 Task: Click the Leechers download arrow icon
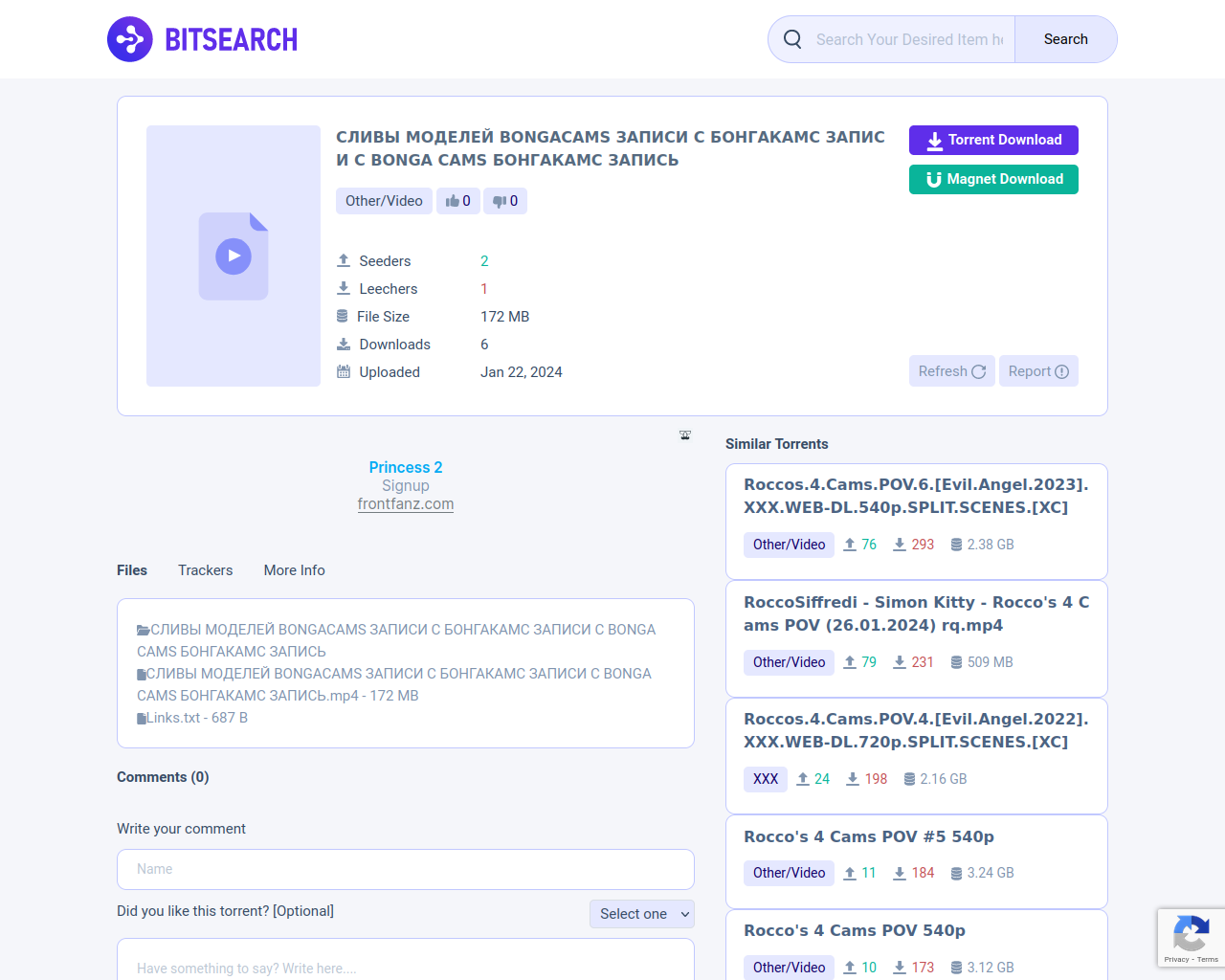pos(344,288)
